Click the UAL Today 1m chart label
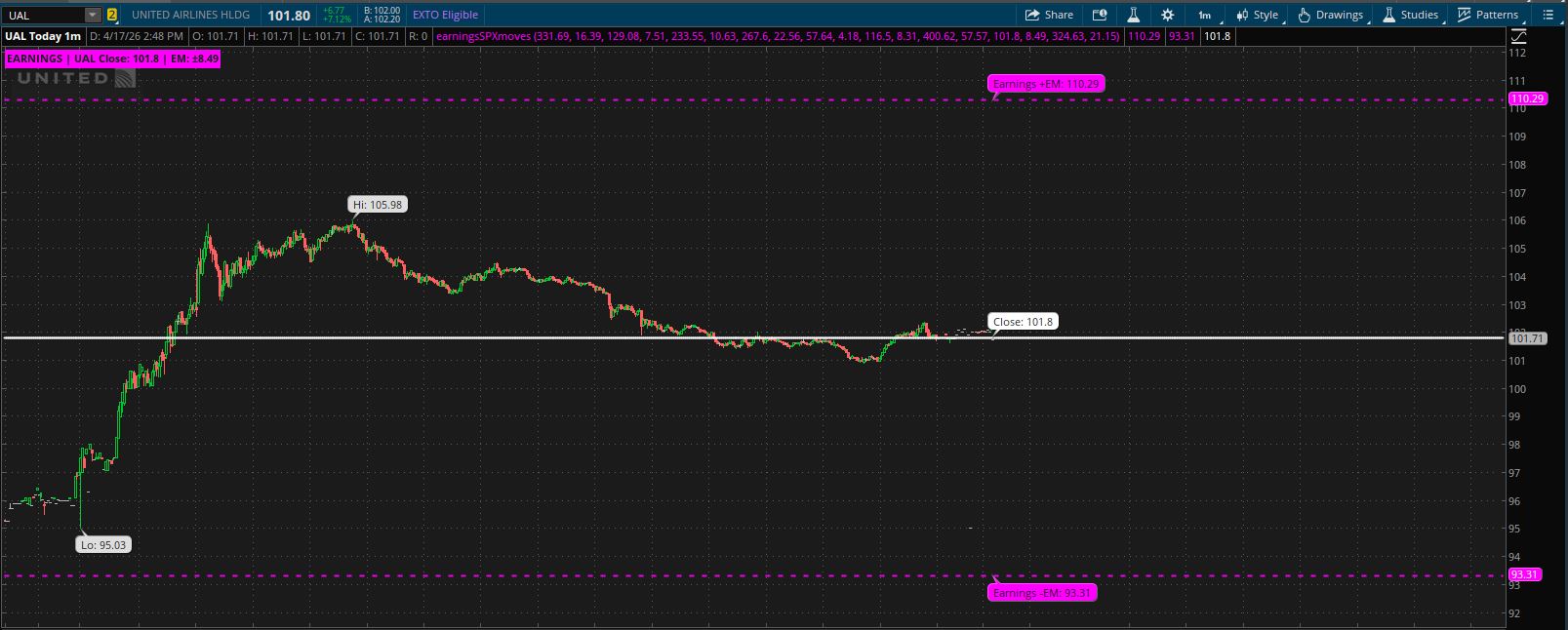The image size is (1568, 630). pos(43,36)
